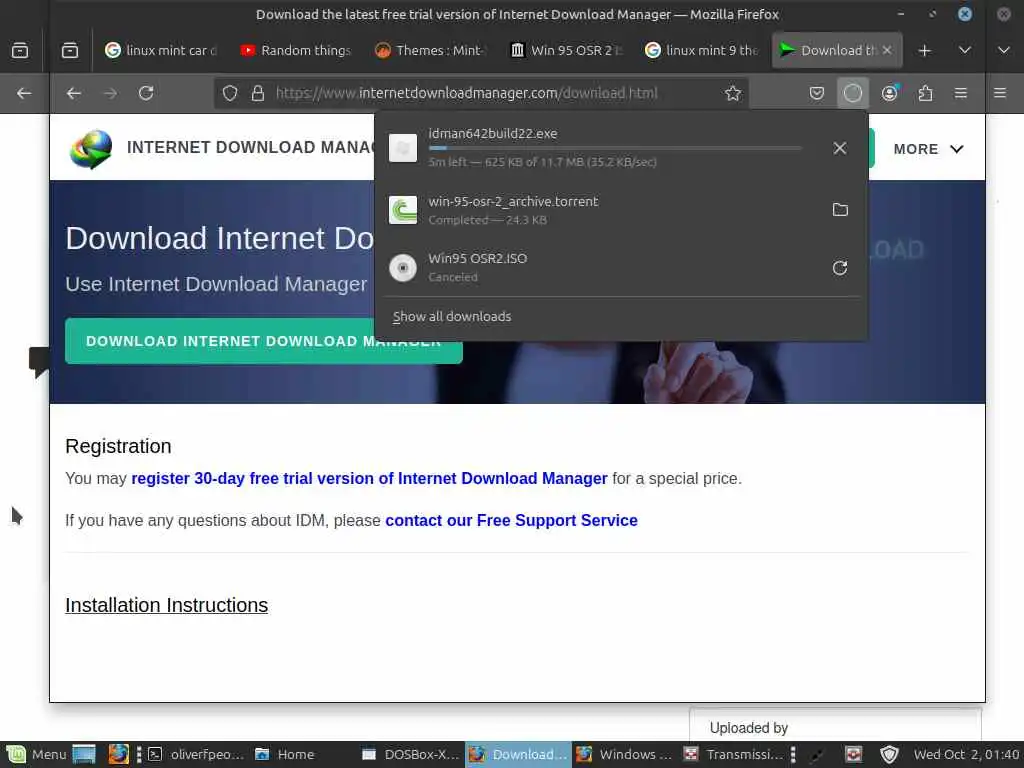Open Firefox account icon
Image resolution: width=1024 pixels, height=768 pixels.
click(889, 93)
